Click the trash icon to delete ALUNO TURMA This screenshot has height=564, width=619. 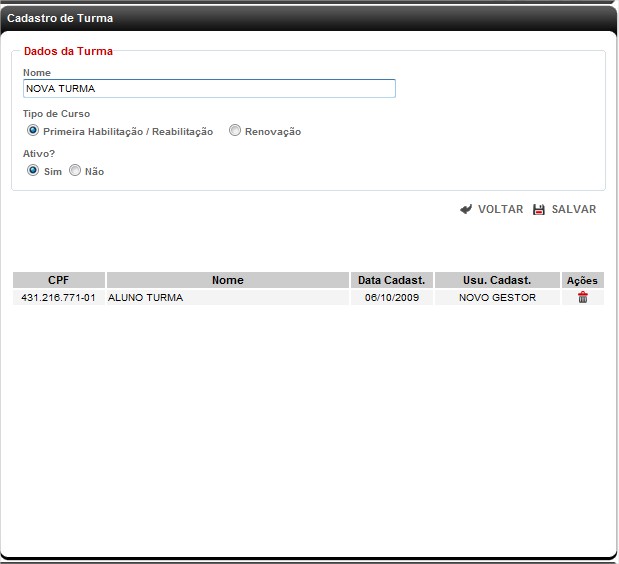point(582,297)
